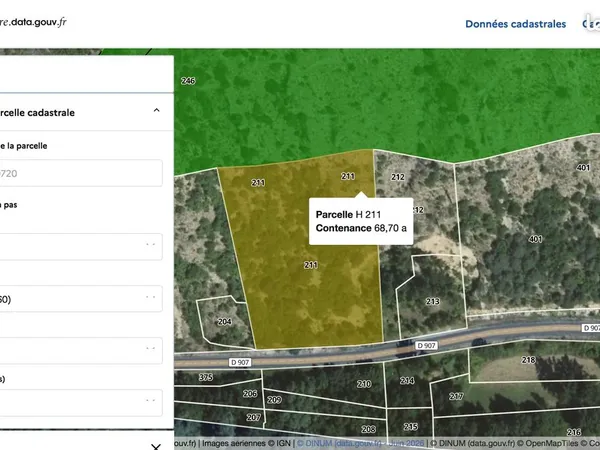Open the dropdown field ending in '60)'
The image size is (600, 450).
(x=81, y=298)
